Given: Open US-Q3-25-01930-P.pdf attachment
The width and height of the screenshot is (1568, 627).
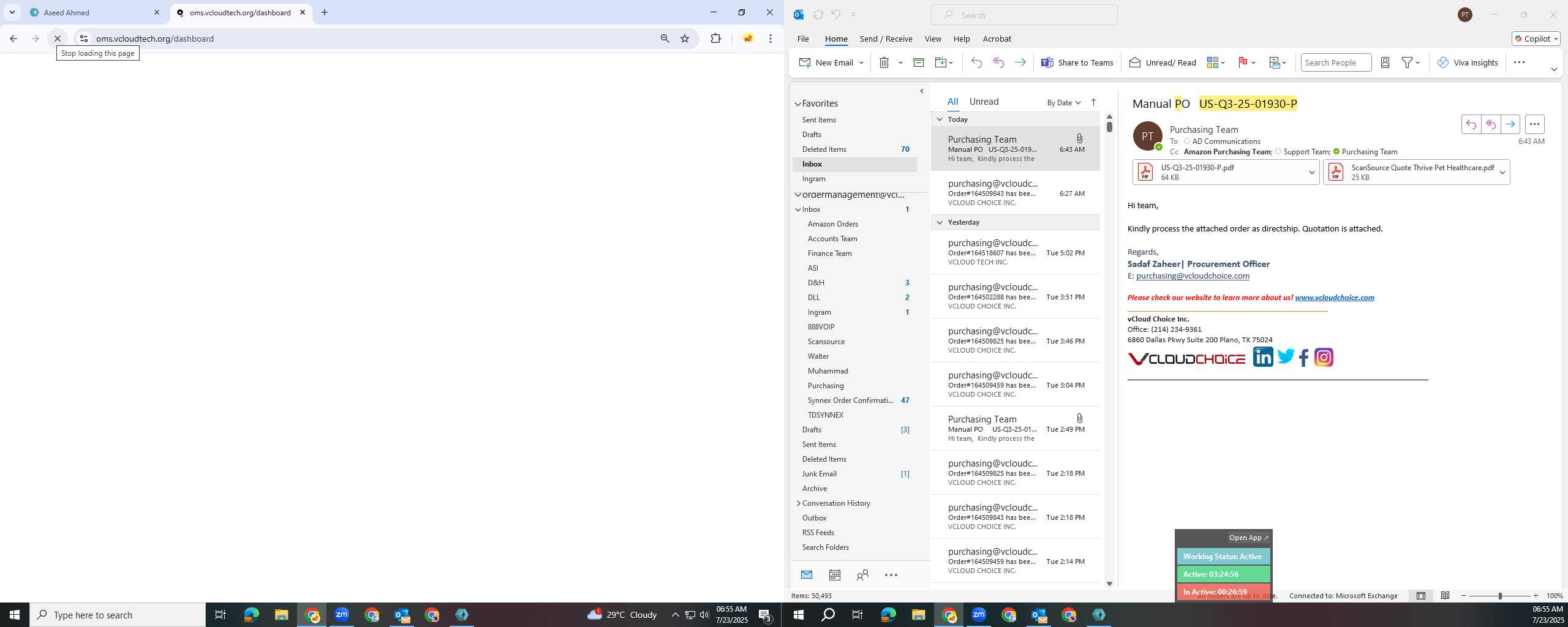Looking at the screenshot, I should tap(1220, 172).
